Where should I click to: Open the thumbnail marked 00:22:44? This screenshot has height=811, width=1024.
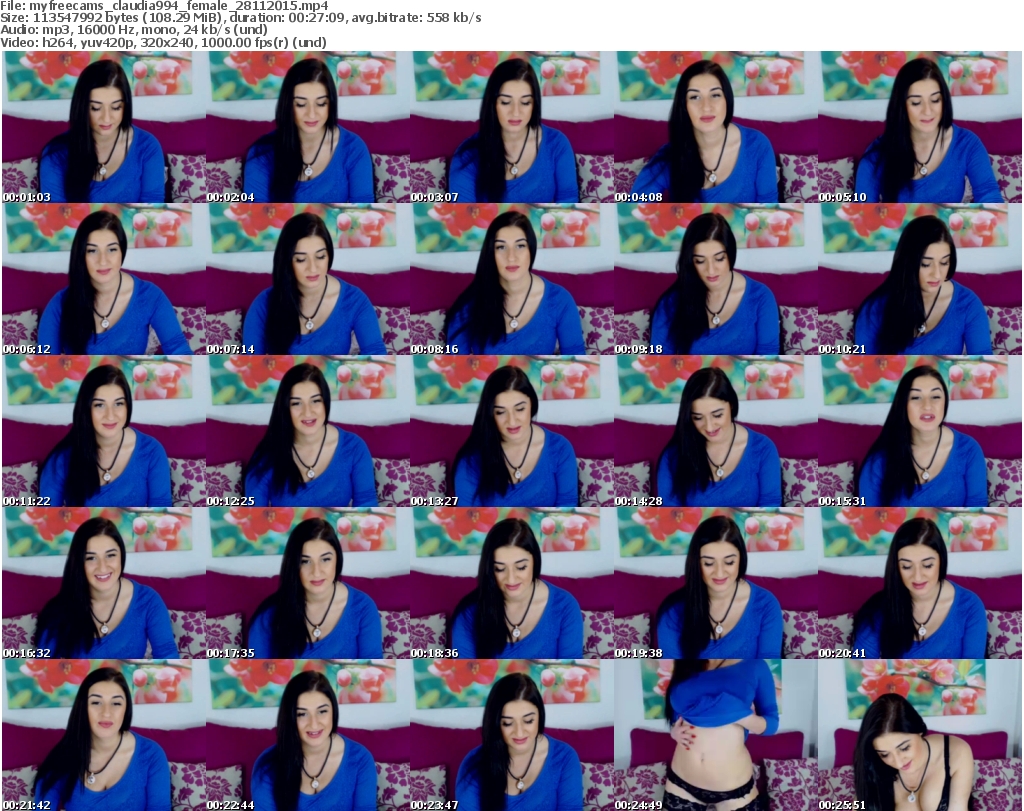coord(308,735)
